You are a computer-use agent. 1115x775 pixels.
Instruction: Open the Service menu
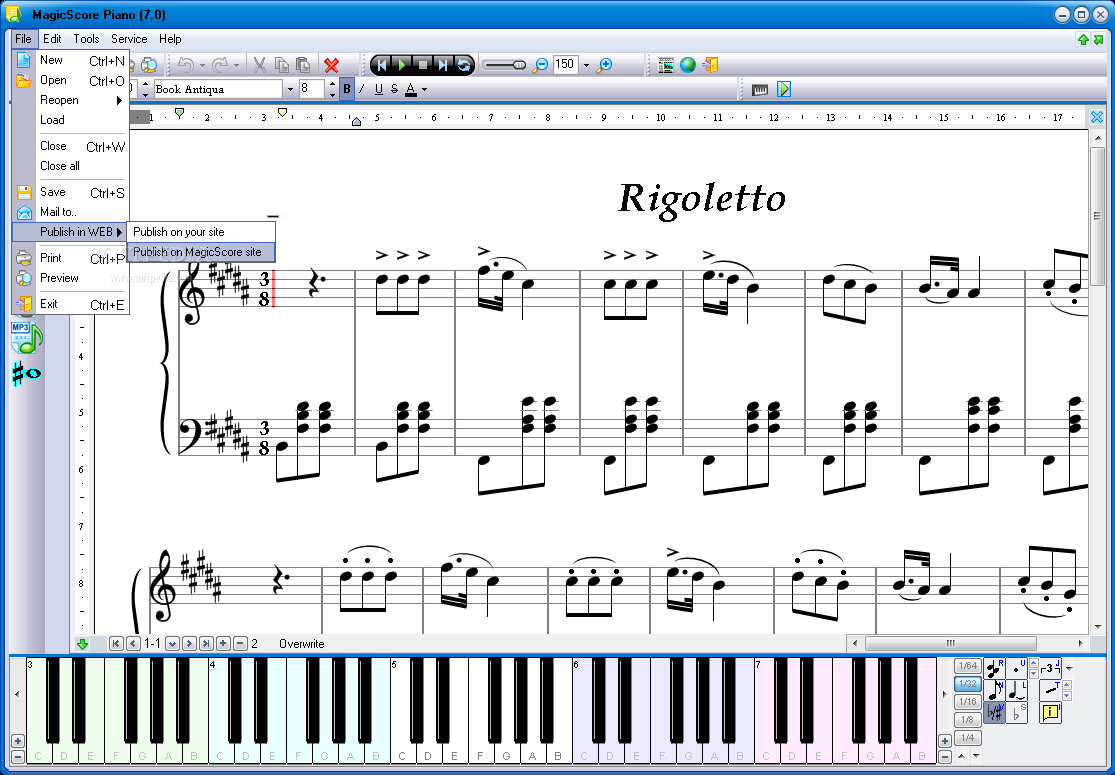tap(129, 39)
